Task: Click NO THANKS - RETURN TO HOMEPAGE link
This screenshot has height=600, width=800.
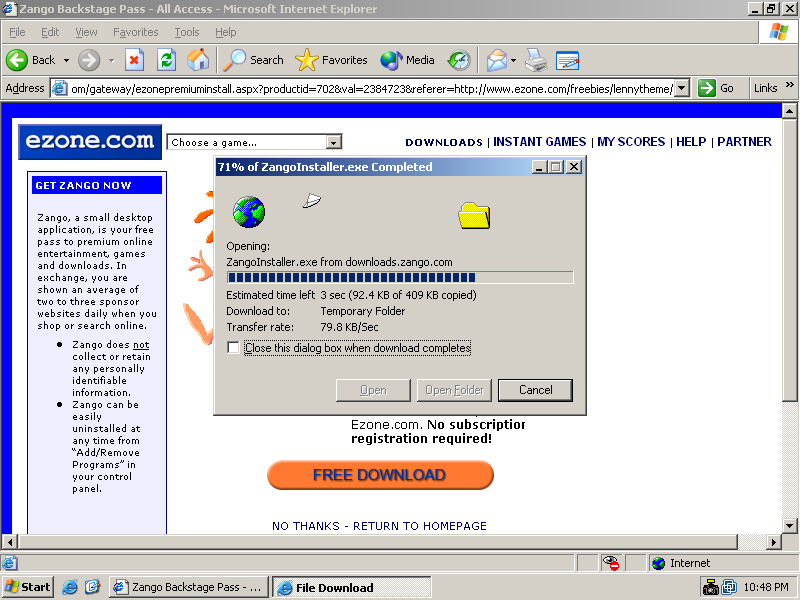Action: tap(379, 526)
